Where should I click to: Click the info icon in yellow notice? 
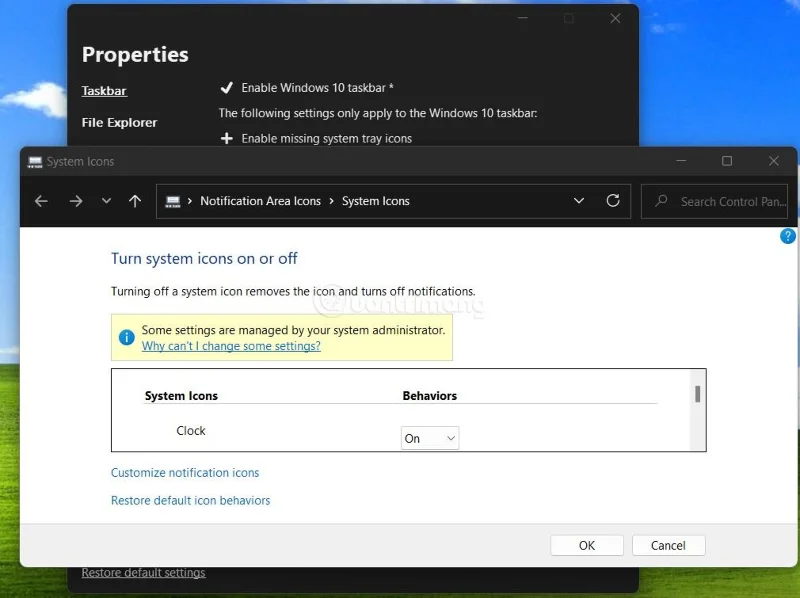[x=127, y=337]
